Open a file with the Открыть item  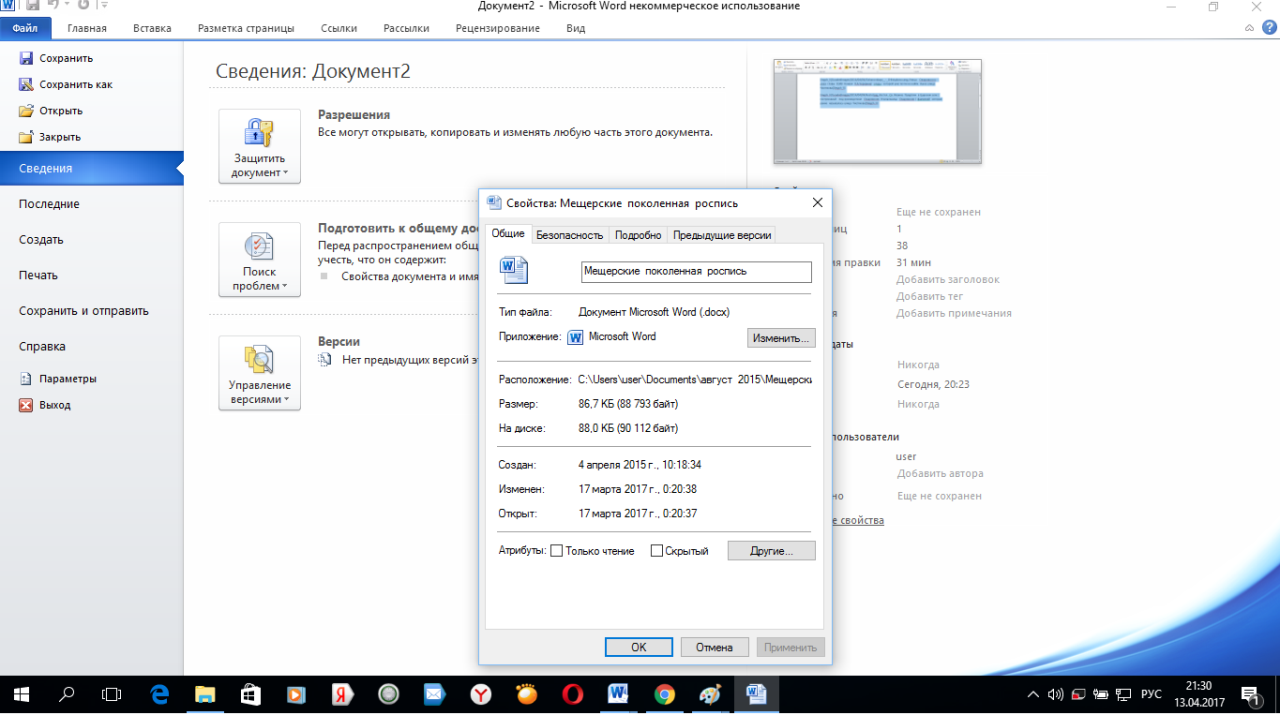point(51,110)
